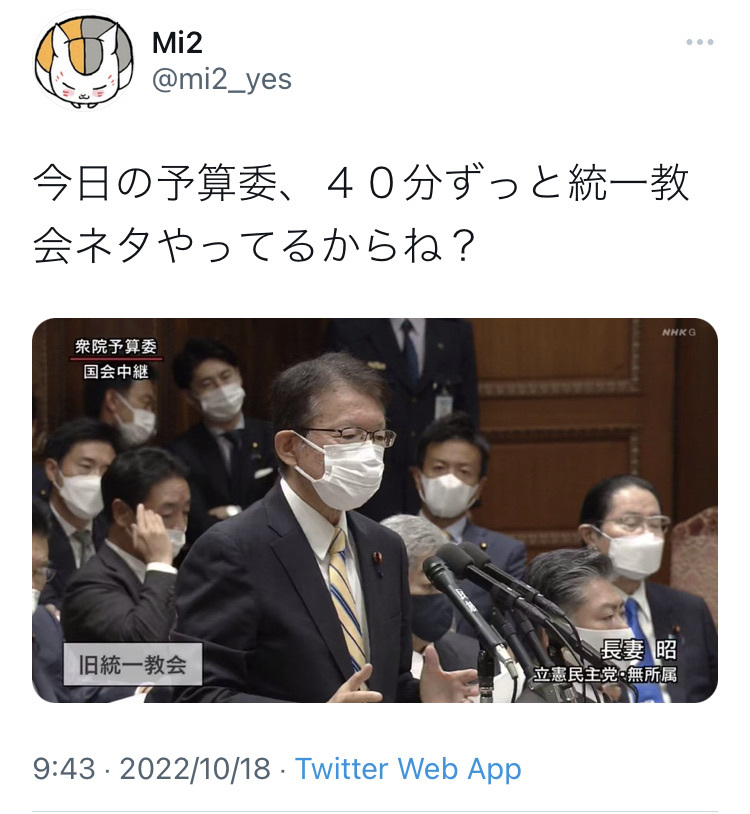The image size is (750, 814).
Task: Tap the 長妻 昭 name caption
Action: 639,649
